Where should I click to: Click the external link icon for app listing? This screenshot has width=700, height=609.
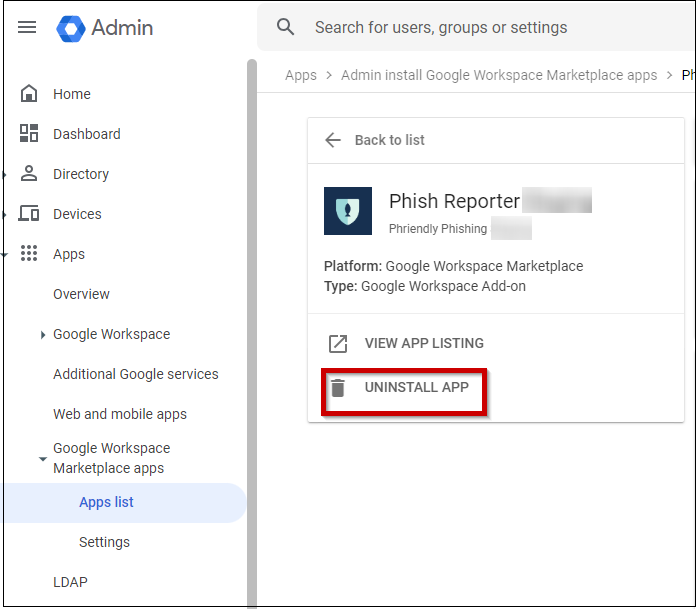click(x=338, y=343)
